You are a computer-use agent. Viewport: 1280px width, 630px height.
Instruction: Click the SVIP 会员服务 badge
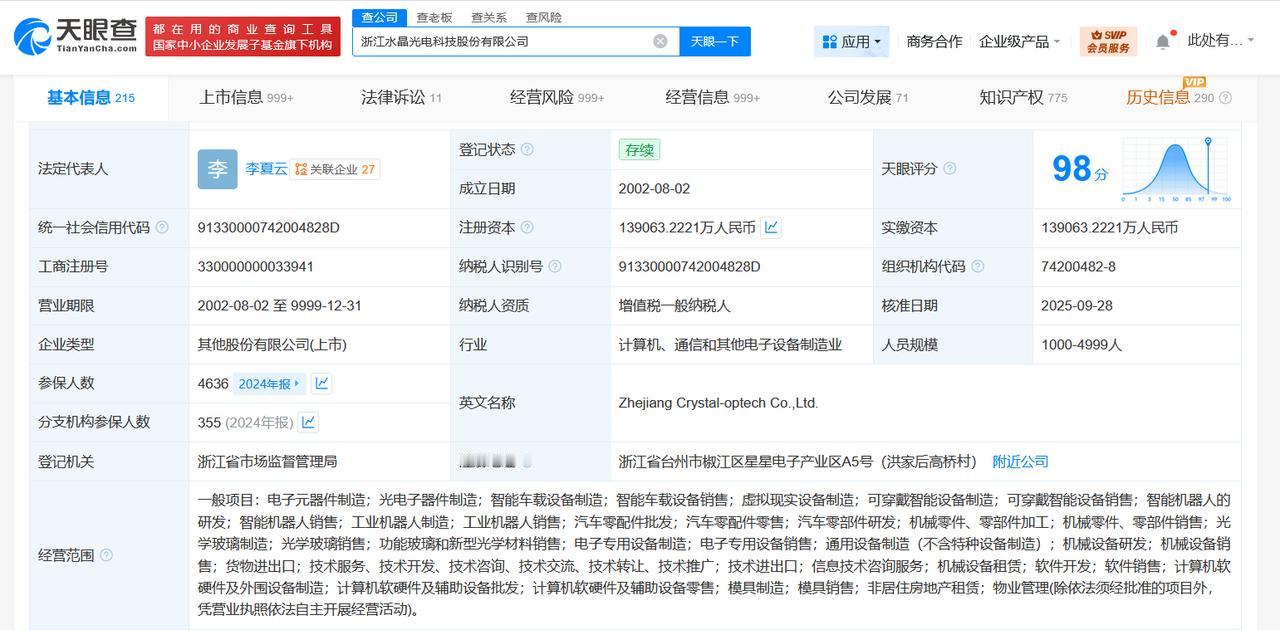(1109, 41)
